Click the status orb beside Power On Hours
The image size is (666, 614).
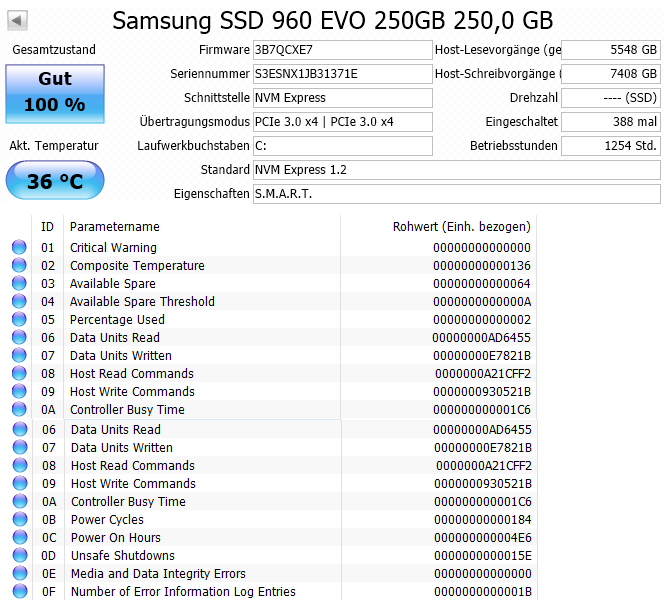pos(20,537)
